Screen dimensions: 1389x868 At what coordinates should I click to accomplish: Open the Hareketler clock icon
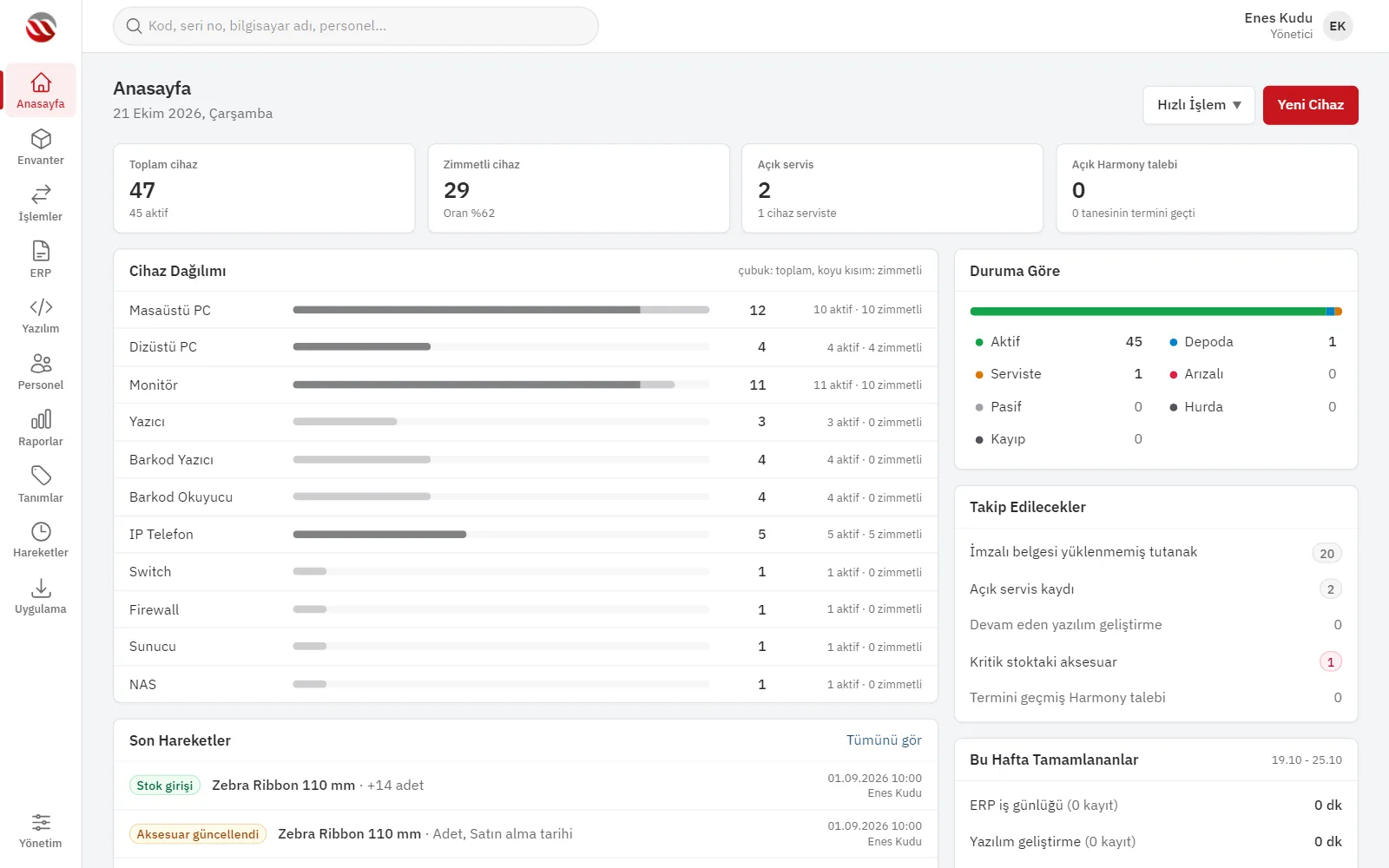(41, 531)
